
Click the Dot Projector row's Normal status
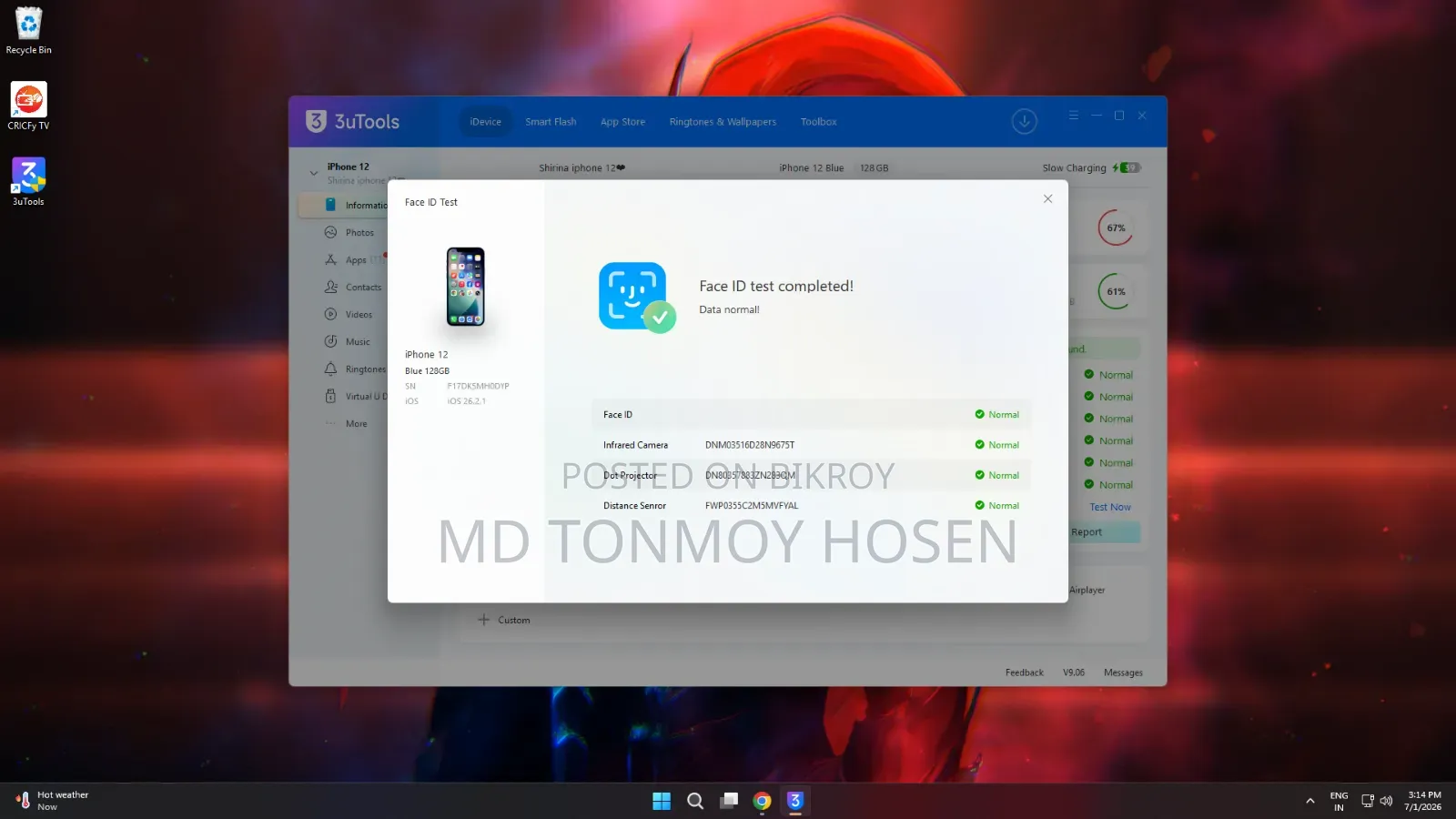pyautogui.click(x=996, y=475)
